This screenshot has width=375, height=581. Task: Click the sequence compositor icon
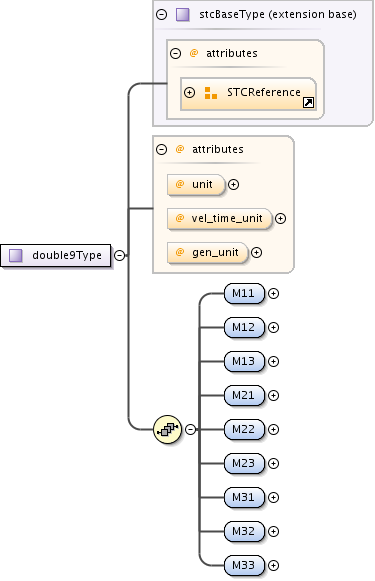(x=167, y=429)
